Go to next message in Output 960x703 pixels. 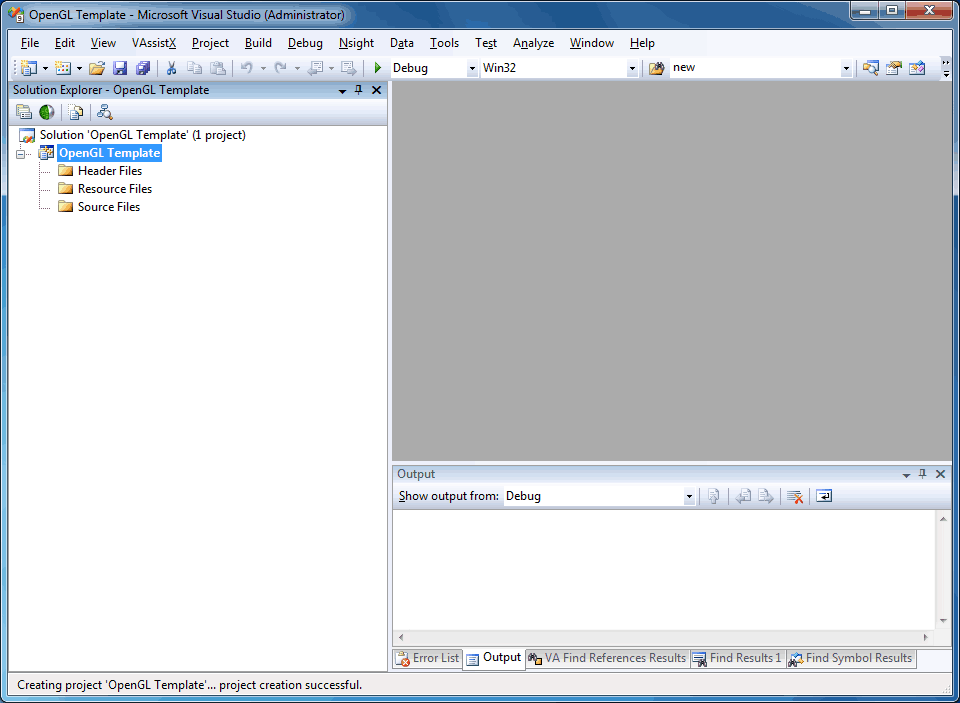[766, 497]
